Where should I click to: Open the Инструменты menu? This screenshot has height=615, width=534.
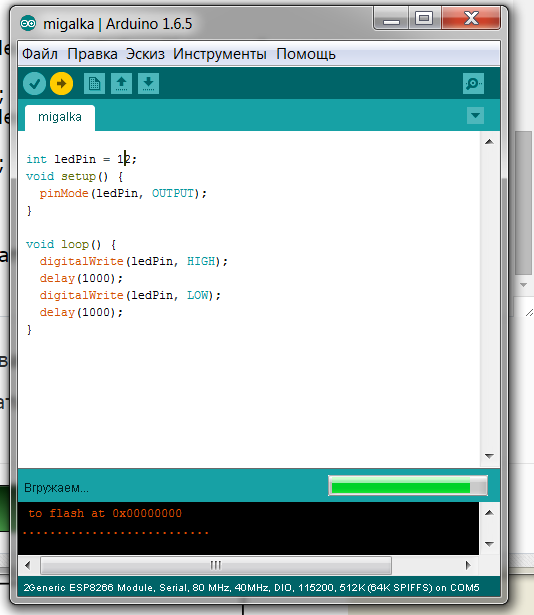click(x=220, y=54)
